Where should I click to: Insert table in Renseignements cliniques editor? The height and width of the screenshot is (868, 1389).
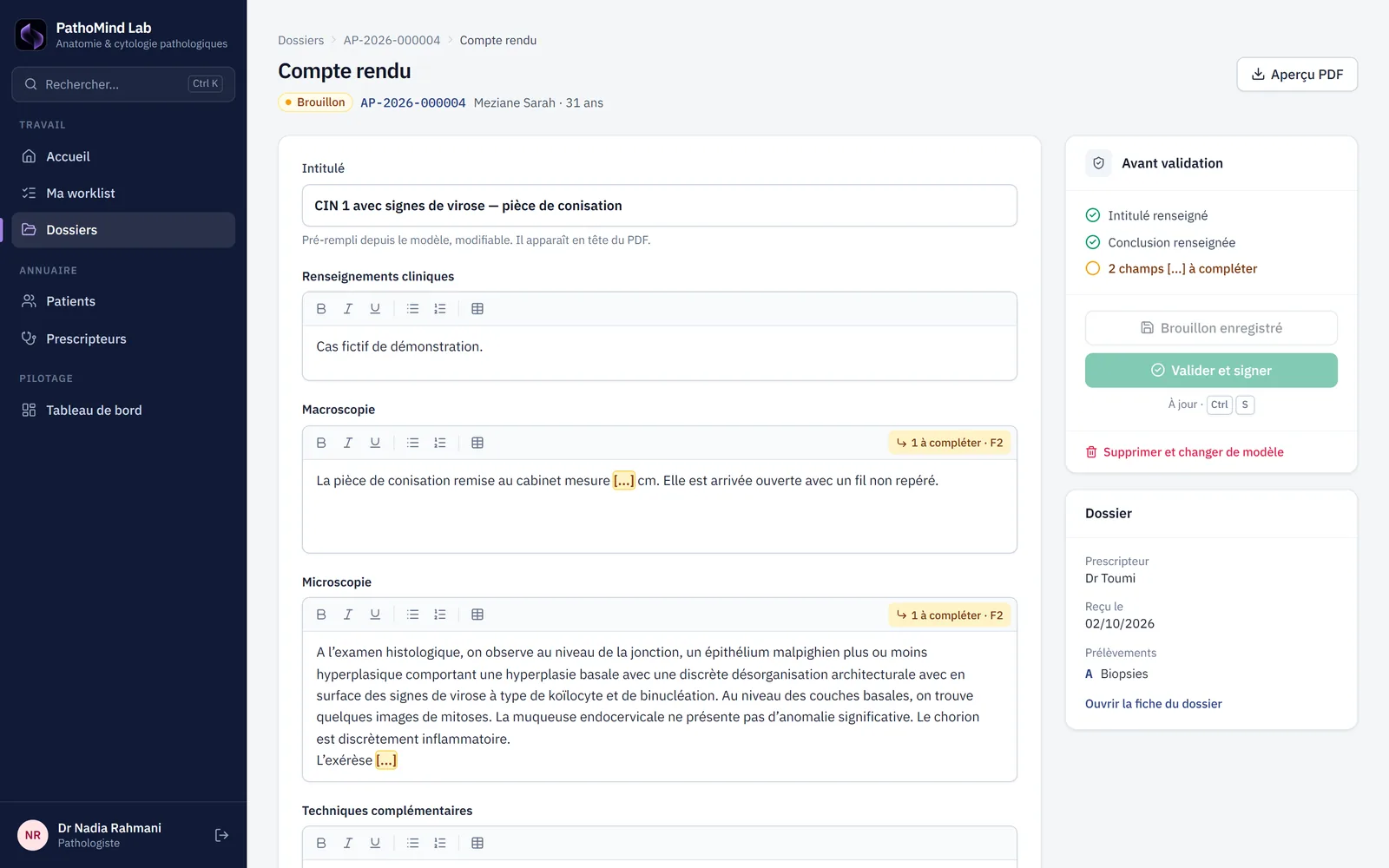477,309
